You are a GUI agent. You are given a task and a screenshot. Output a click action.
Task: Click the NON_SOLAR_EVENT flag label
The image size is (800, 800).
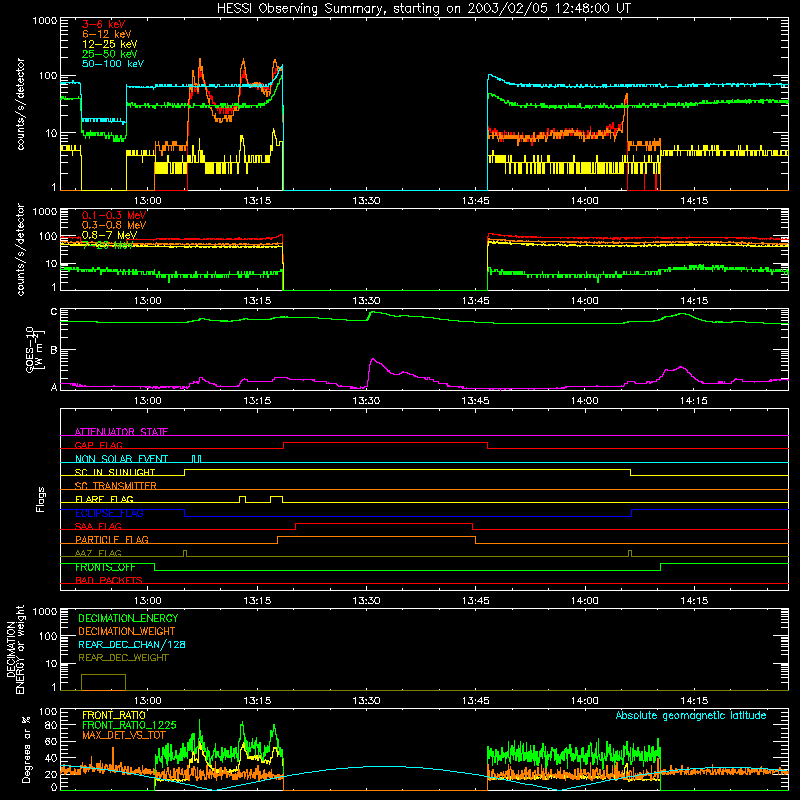121,459
